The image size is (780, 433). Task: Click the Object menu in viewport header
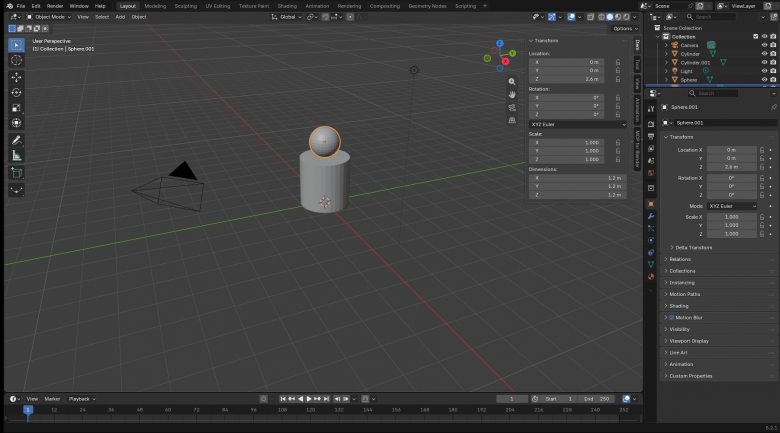click(139, 17)
